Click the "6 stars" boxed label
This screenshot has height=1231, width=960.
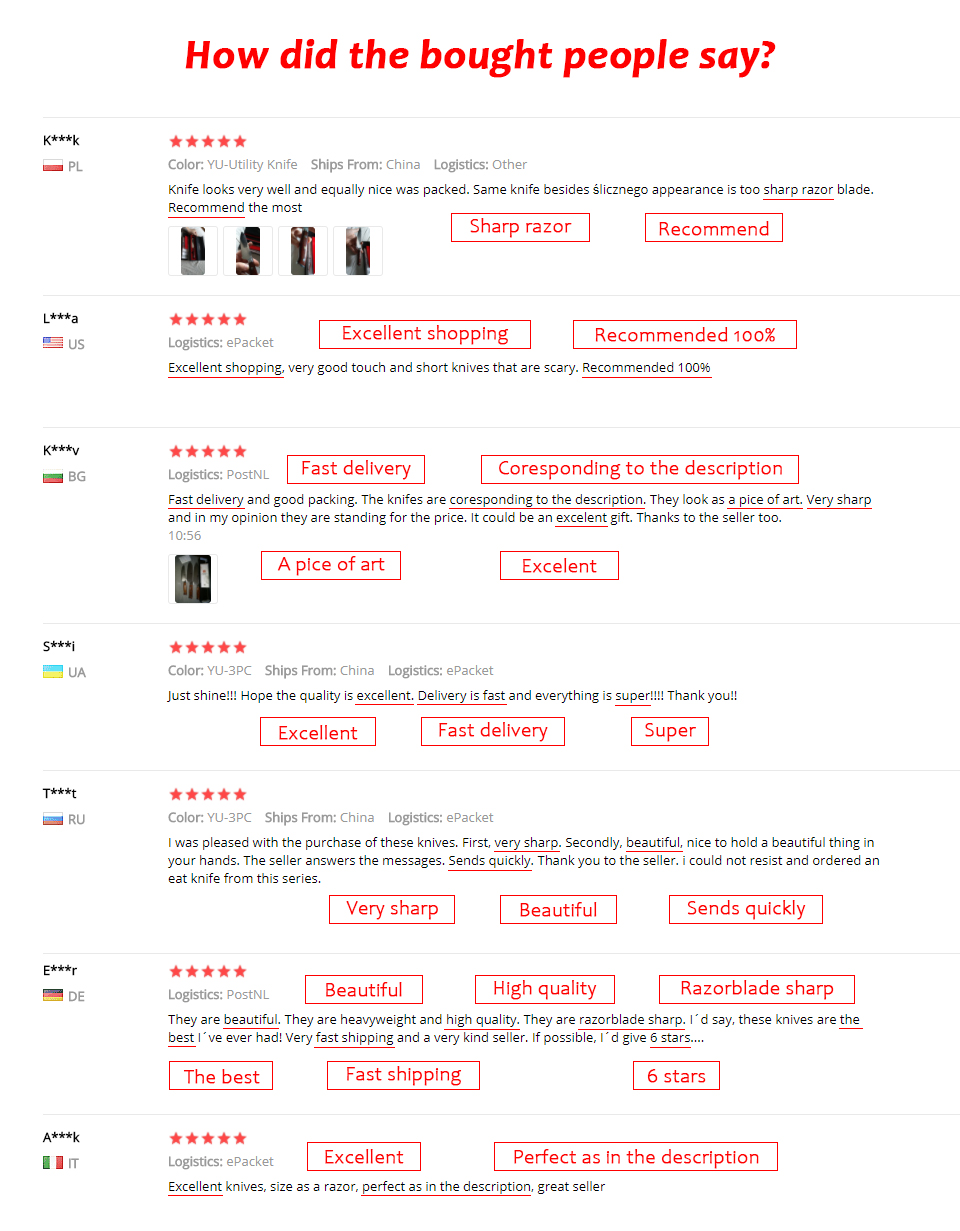[x=676, y=1076]
